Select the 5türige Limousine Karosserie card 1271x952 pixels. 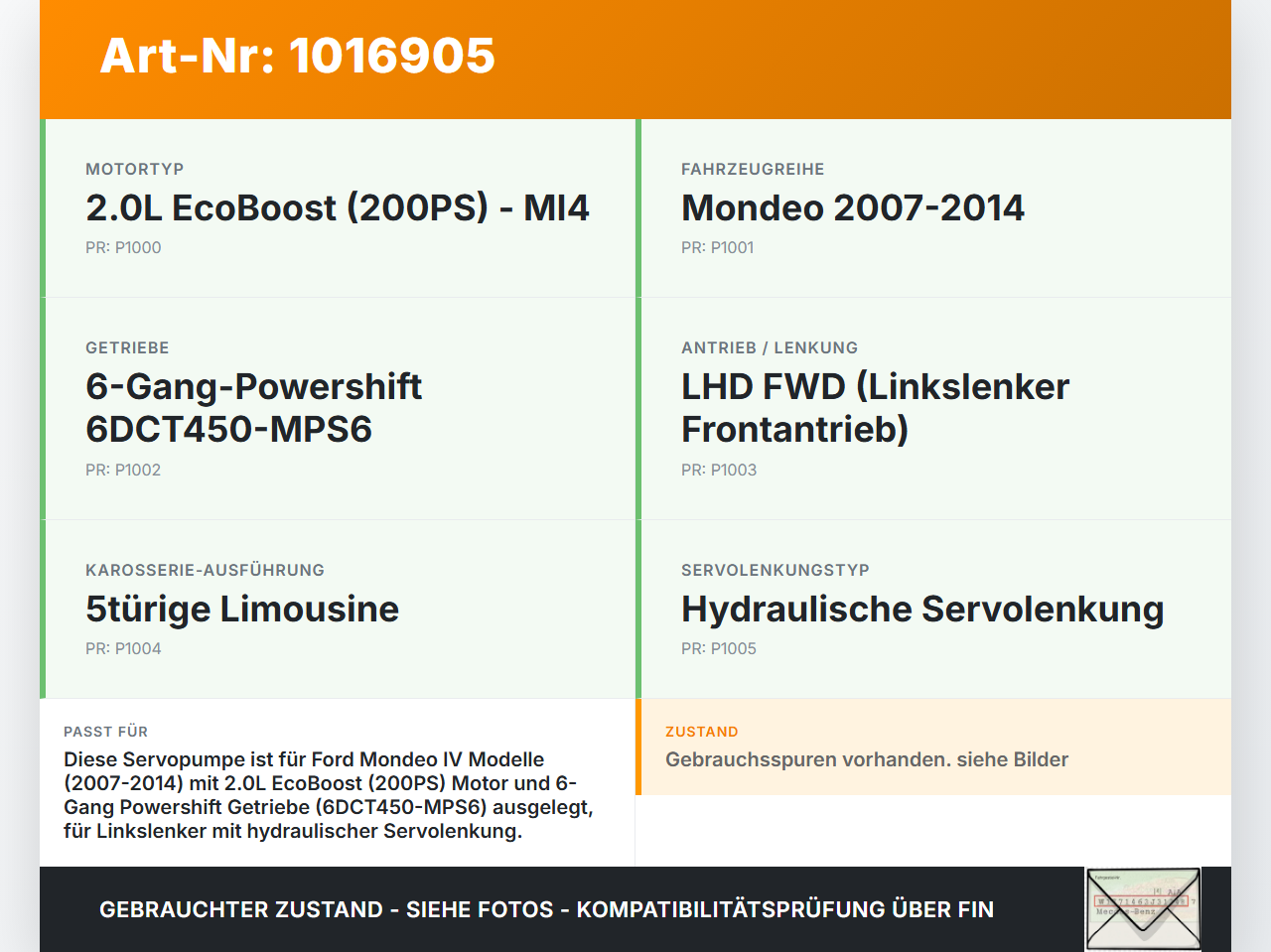[x=338, y=610]
